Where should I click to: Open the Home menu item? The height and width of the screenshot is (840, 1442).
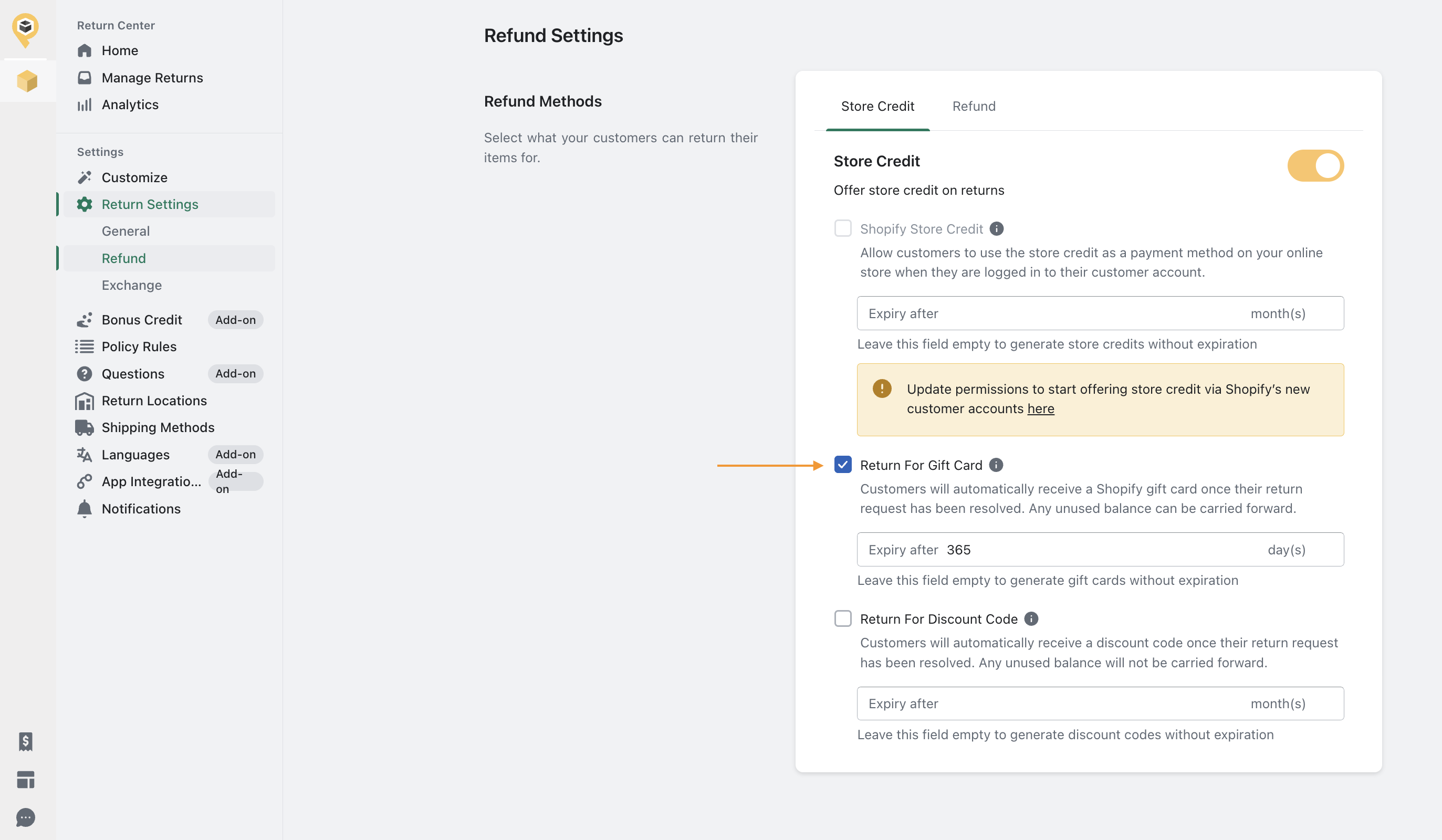(x=120, y=50)
